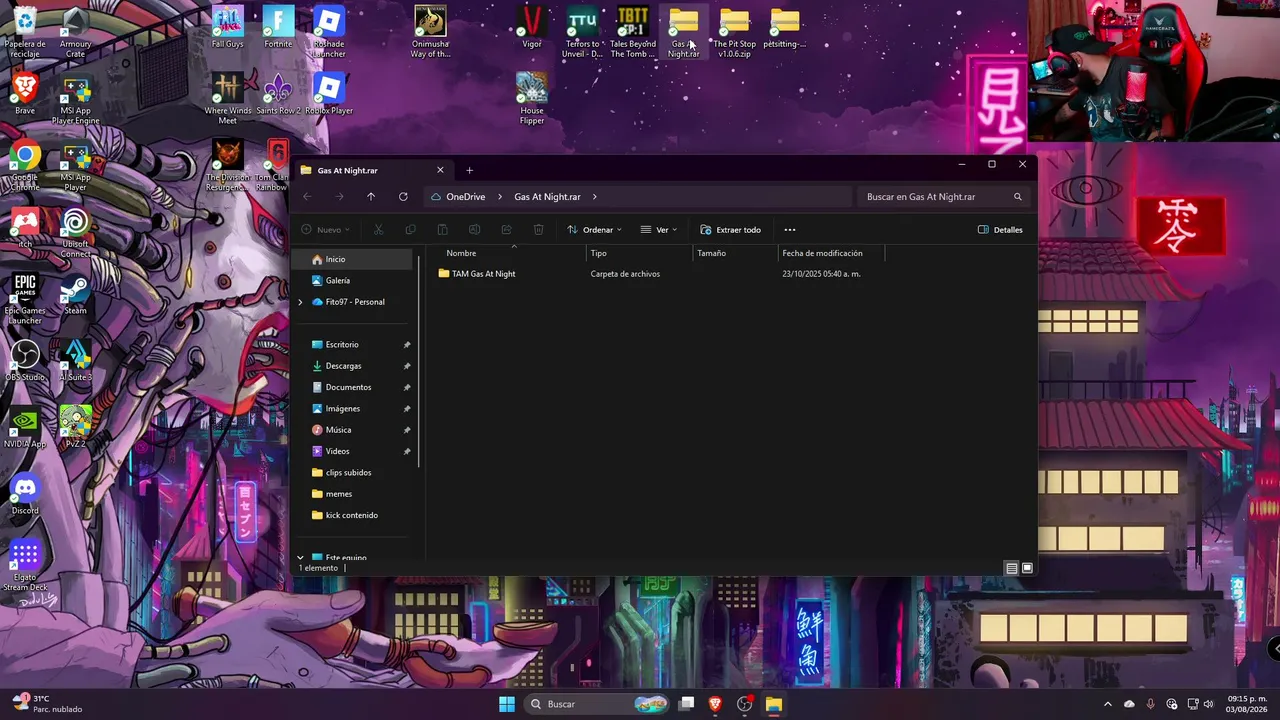Select the House Flipper desktop icon
This screenshot has width=1280, height=720.
532,100
